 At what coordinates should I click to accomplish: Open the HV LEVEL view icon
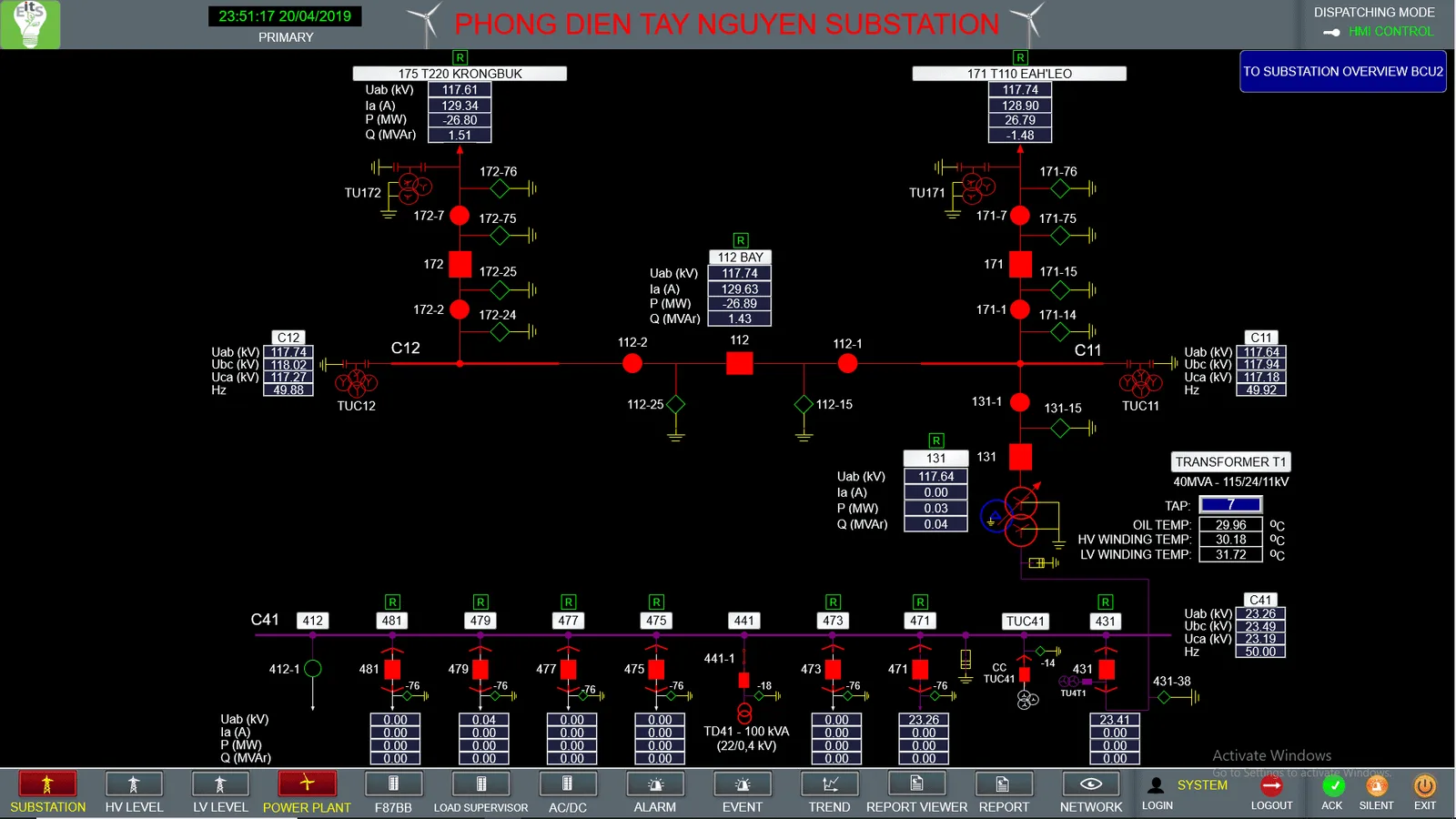pos(134,784)
